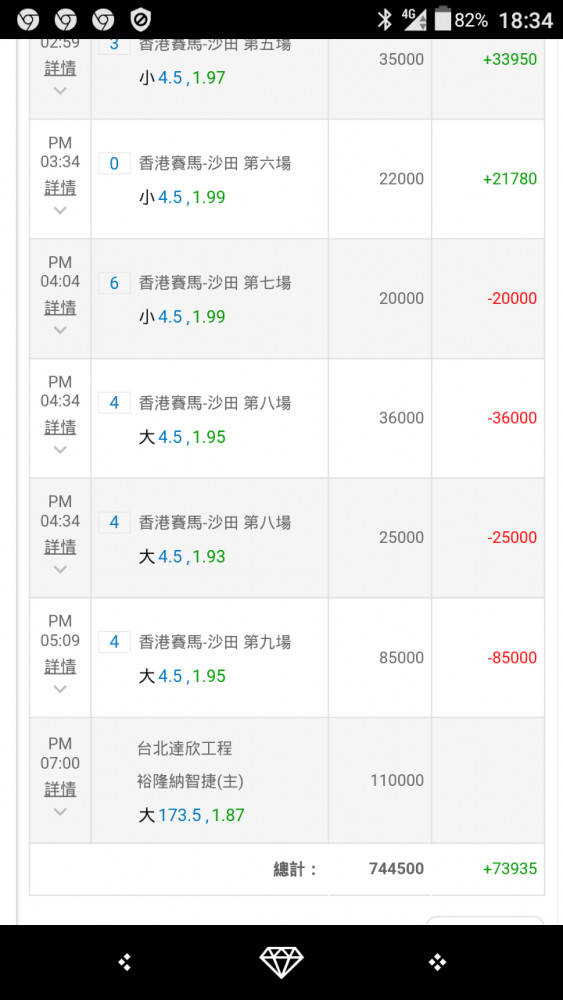Tap the 總計 744500 total row

287,869
